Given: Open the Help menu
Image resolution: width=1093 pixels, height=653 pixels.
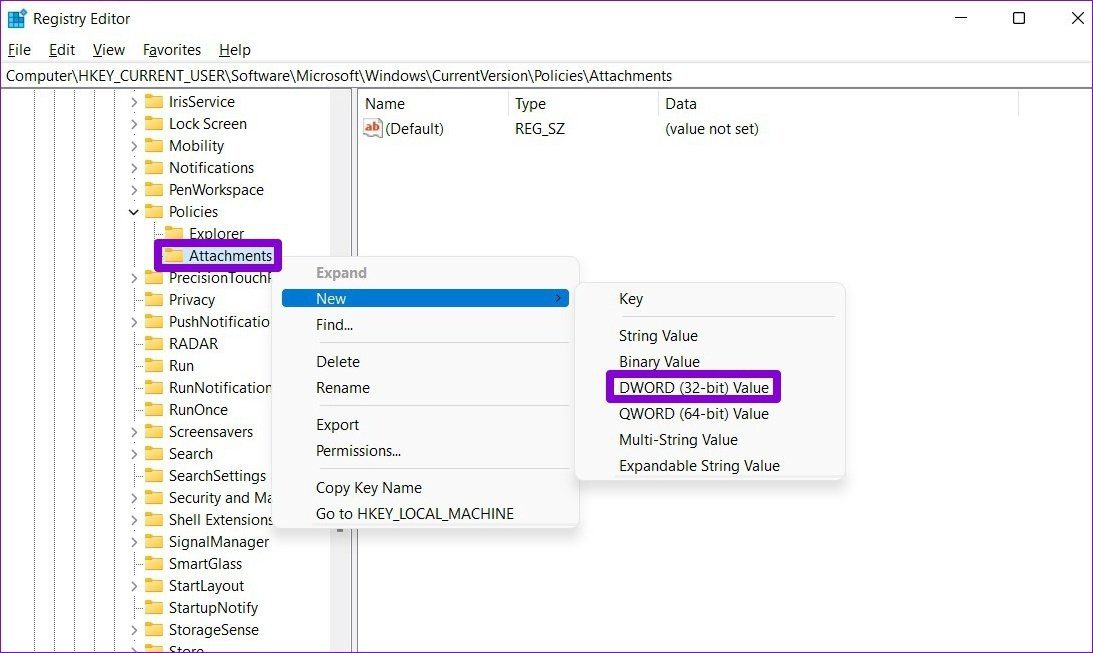Looking at the screenshot, I should click(x=234, y=50).
